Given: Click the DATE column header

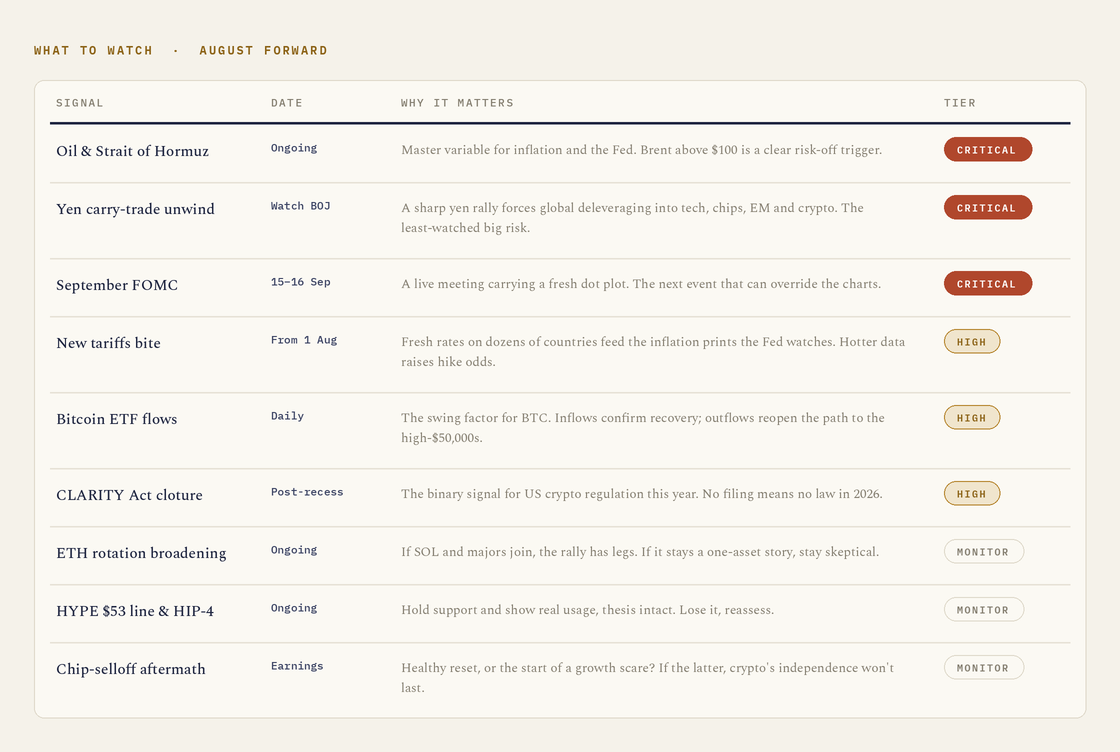Looking at the screenshot, I should (x=286, y=103).
